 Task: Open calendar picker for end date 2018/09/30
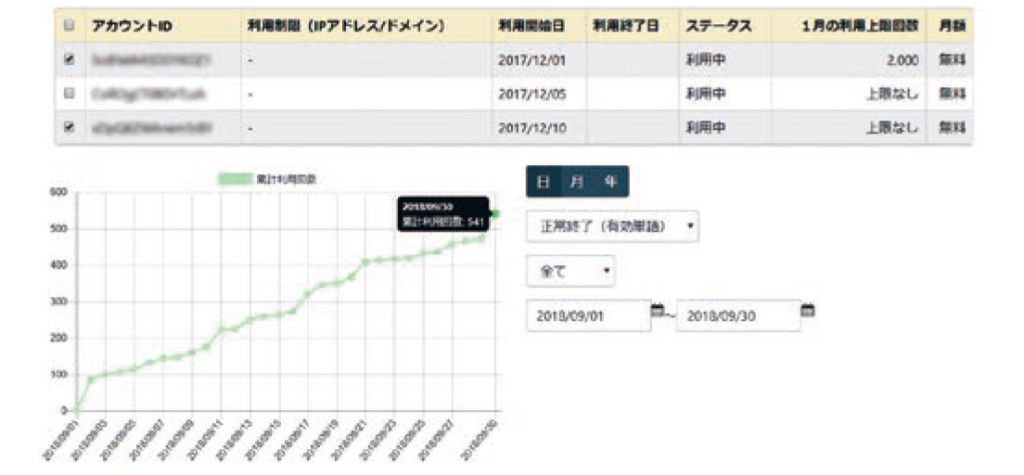(x=808, y=311)
